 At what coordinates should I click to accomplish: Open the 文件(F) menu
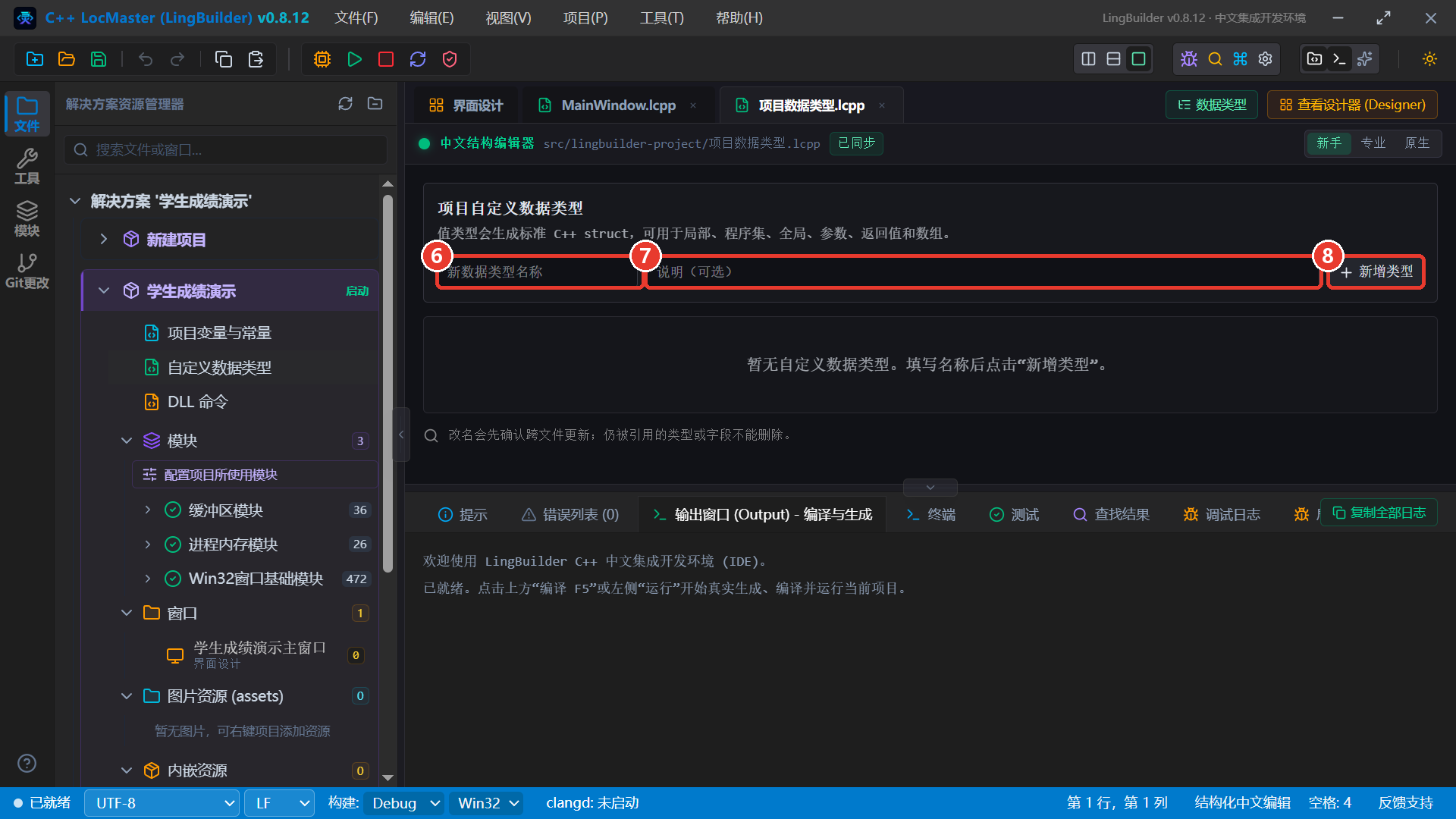356,17
